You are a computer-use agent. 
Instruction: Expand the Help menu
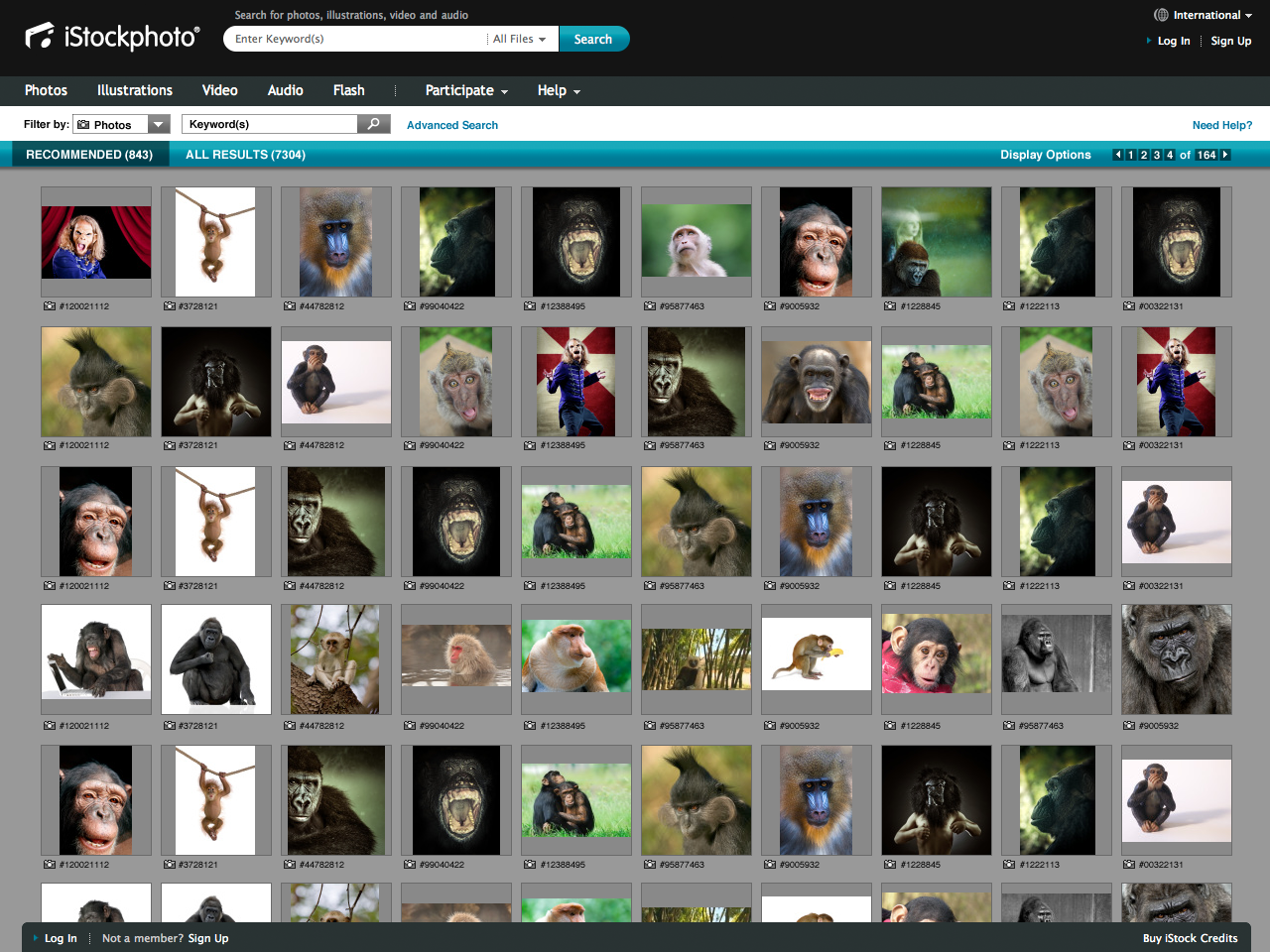click(559, 90)
